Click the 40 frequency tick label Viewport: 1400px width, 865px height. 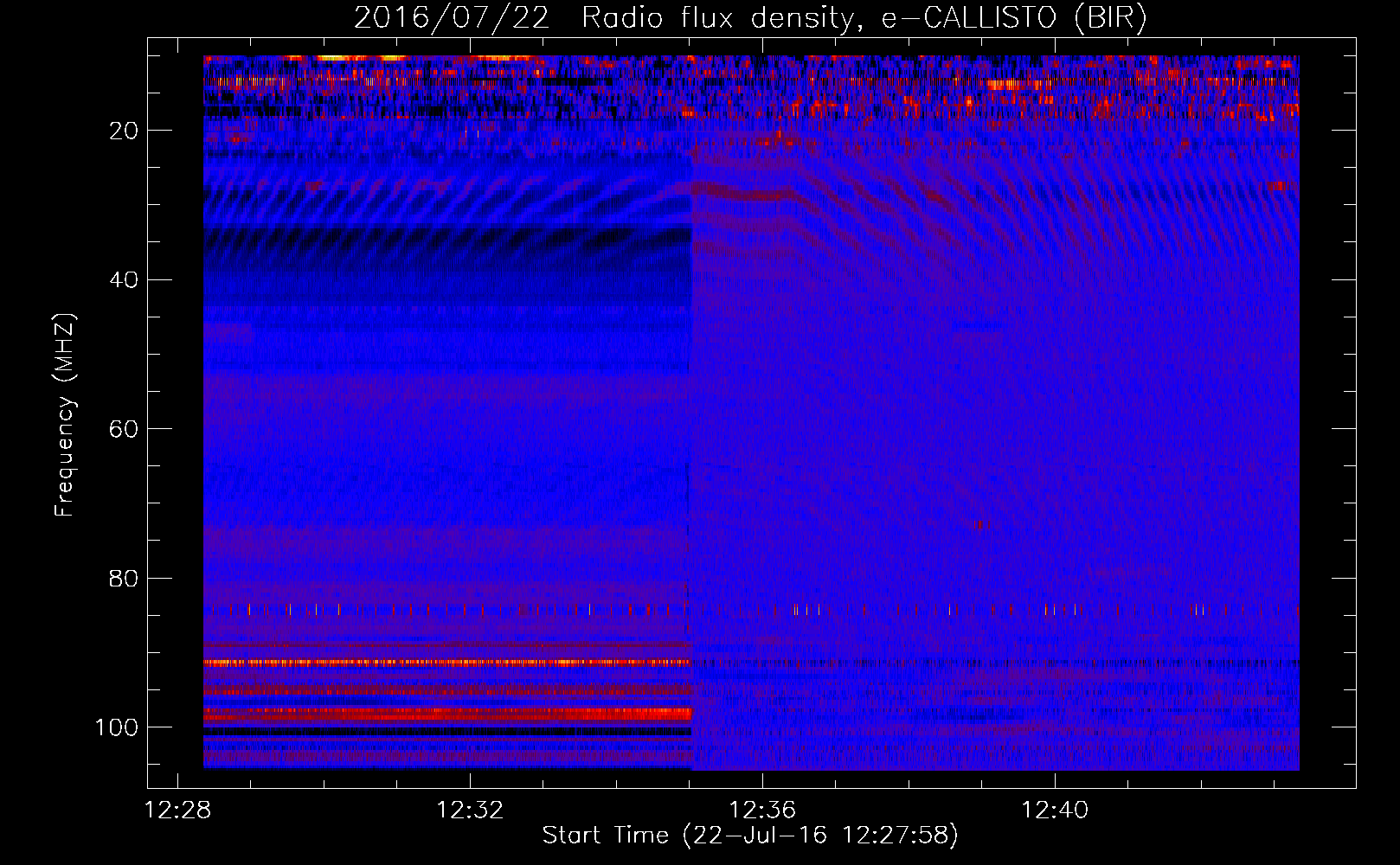click(125, 280)
